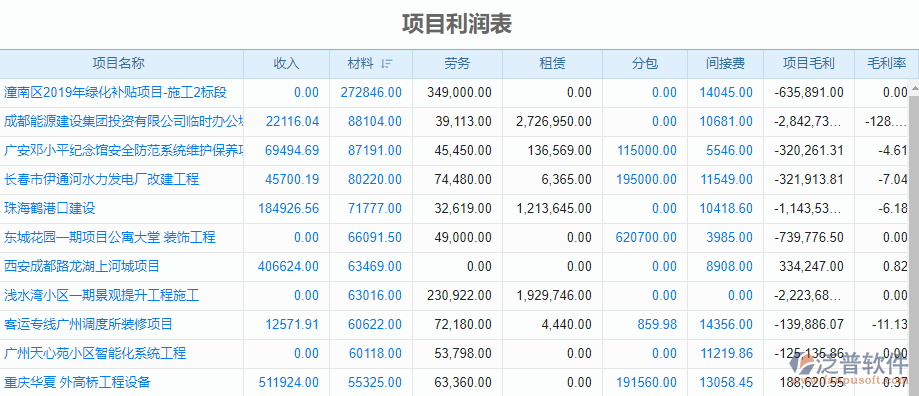The image size is (919, 396).
Task: Click the 劳务 column header
Action: (x=457, y=64)
